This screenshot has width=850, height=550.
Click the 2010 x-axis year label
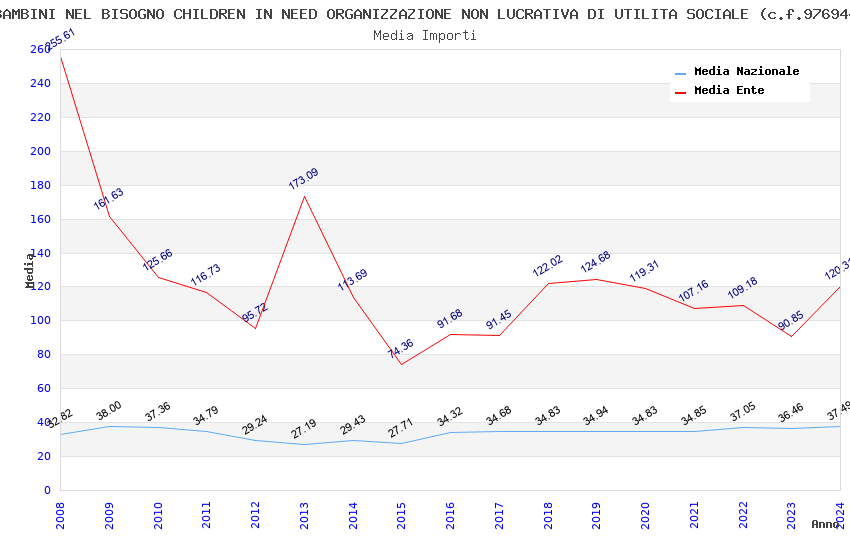[x=158, y=515]
